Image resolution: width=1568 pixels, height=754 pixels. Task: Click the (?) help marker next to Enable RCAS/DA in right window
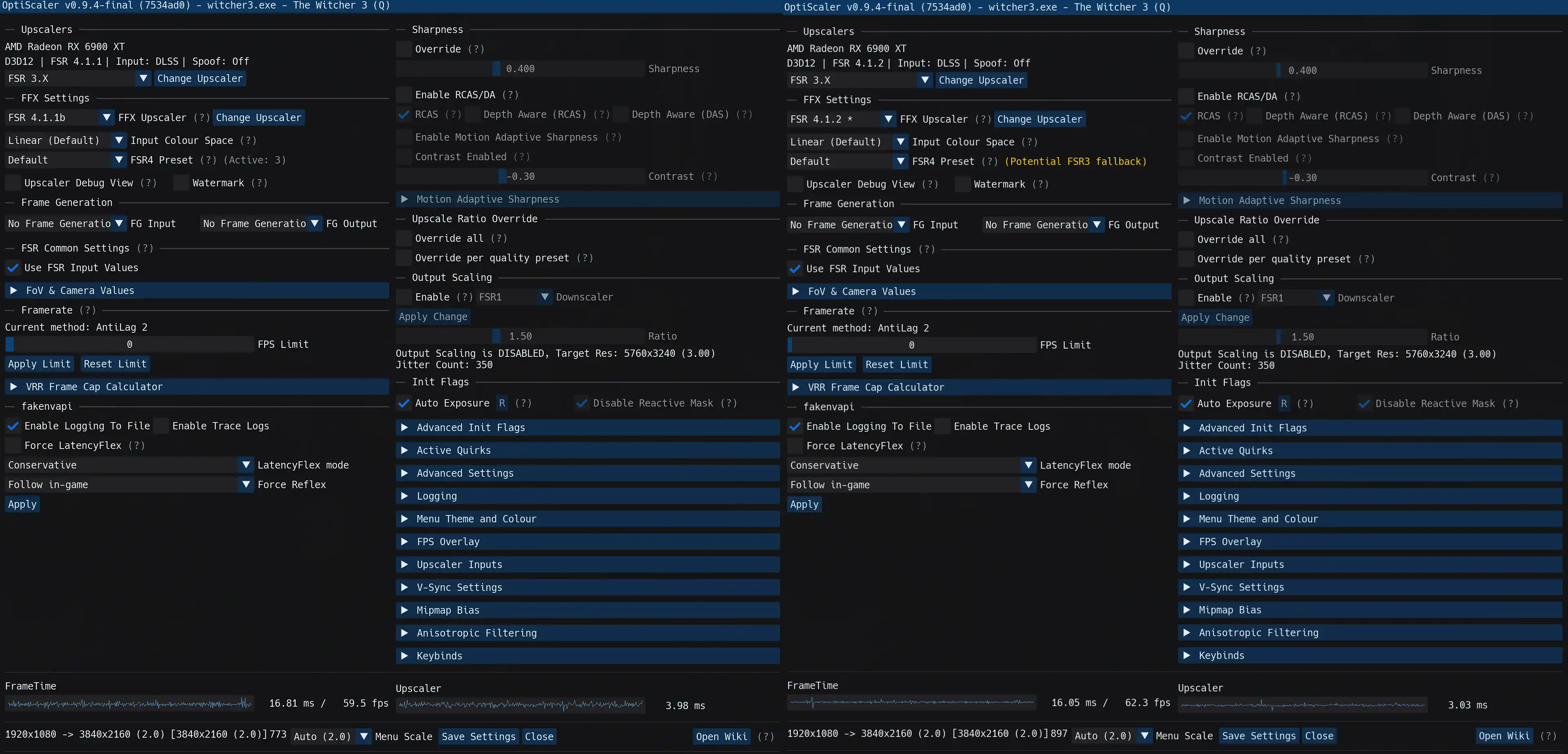1292,97
